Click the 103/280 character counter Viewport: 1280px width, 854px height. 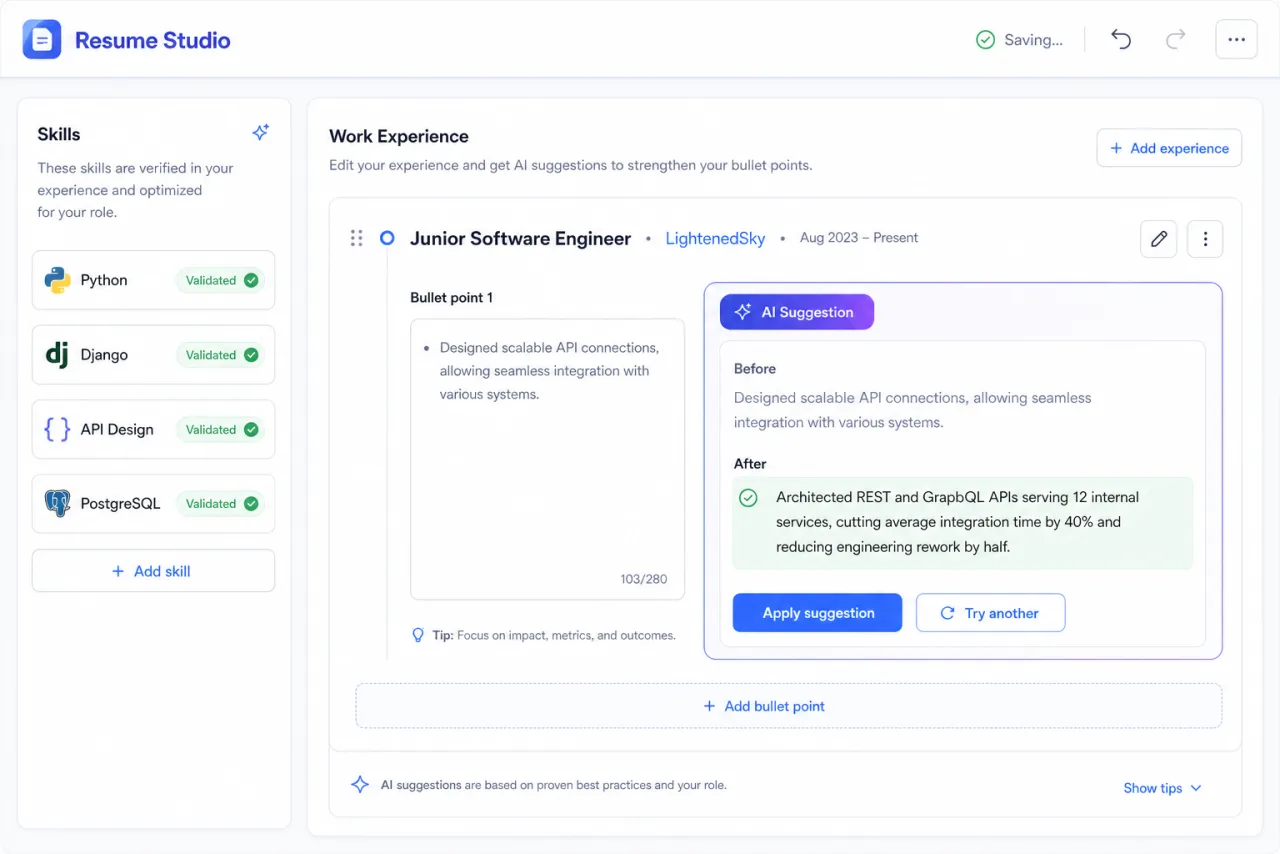(643, 579)
